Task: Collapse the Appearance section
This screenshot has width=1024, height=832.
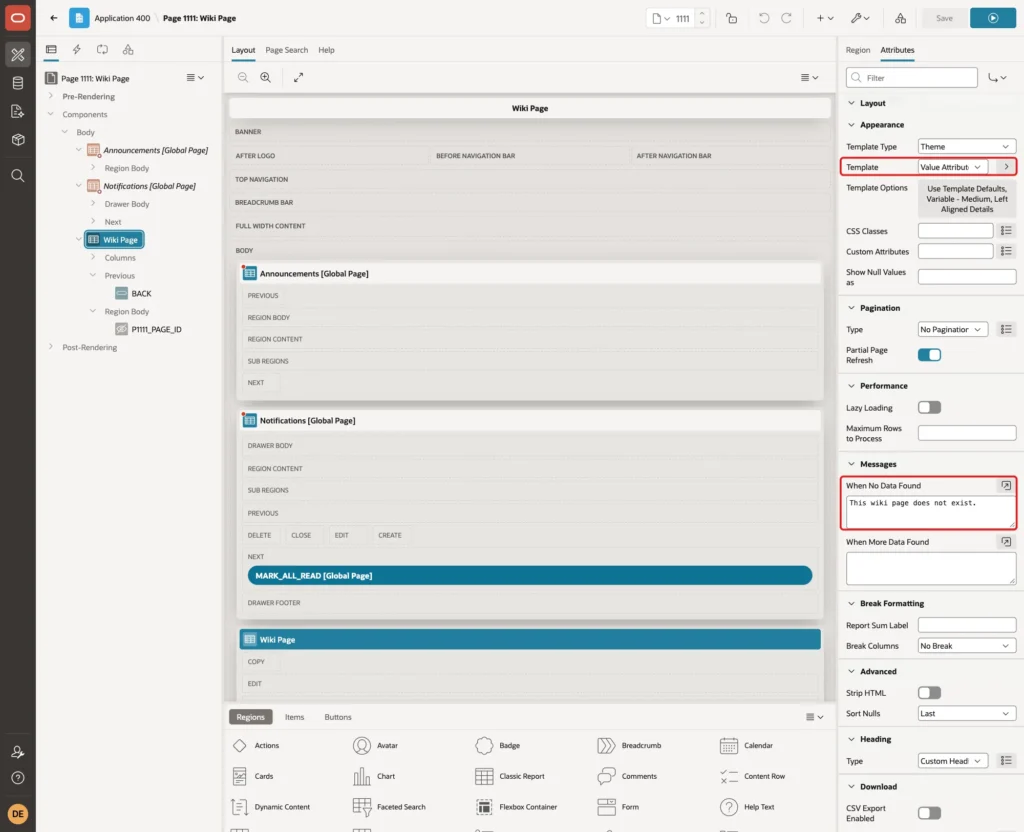Action: pos(851,125)
